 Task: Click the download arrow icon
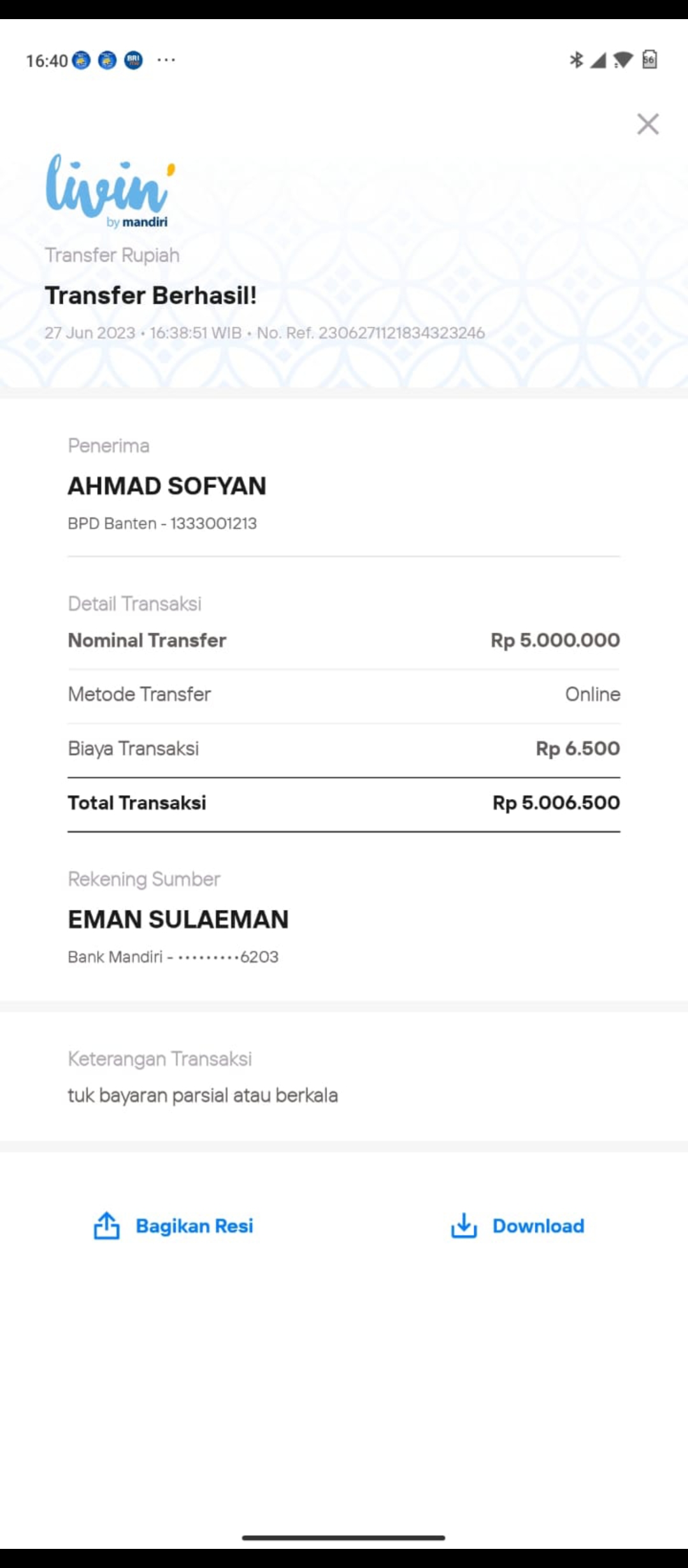[x=464, y=1225]
